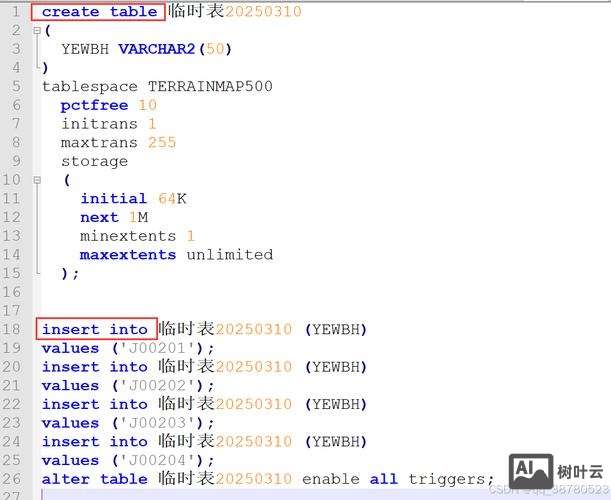Collapse the fold marker beside line 2
The height and width of the screenshot is (500, 611).
[x=37, y=31]
